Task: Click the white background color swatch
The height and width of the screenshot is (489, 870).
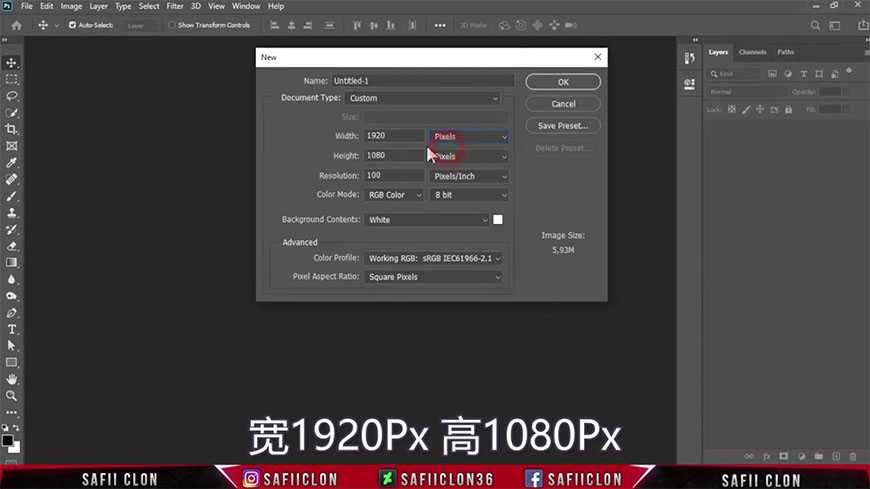Action: [498, 220]
